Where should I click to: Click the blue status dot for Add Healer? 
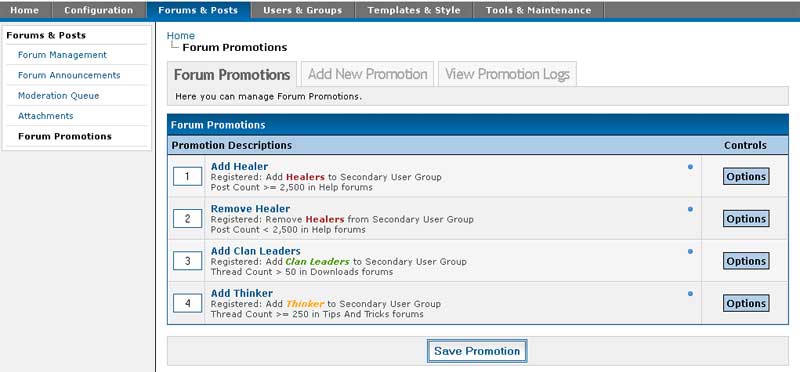point(690,167)
